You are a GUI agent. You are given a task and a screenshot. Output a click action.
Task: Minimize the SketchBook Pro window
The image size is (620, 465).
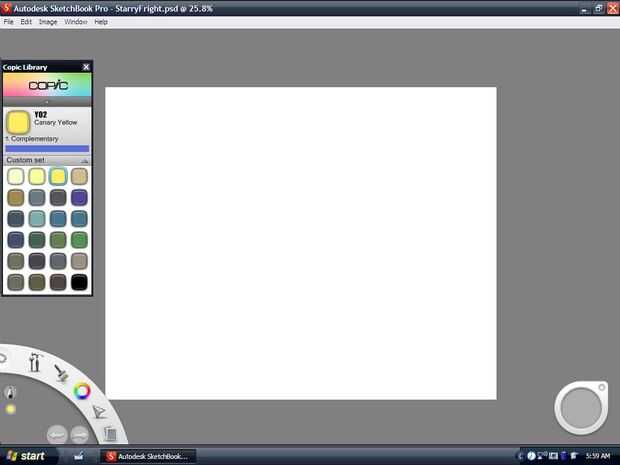(584, 9)
